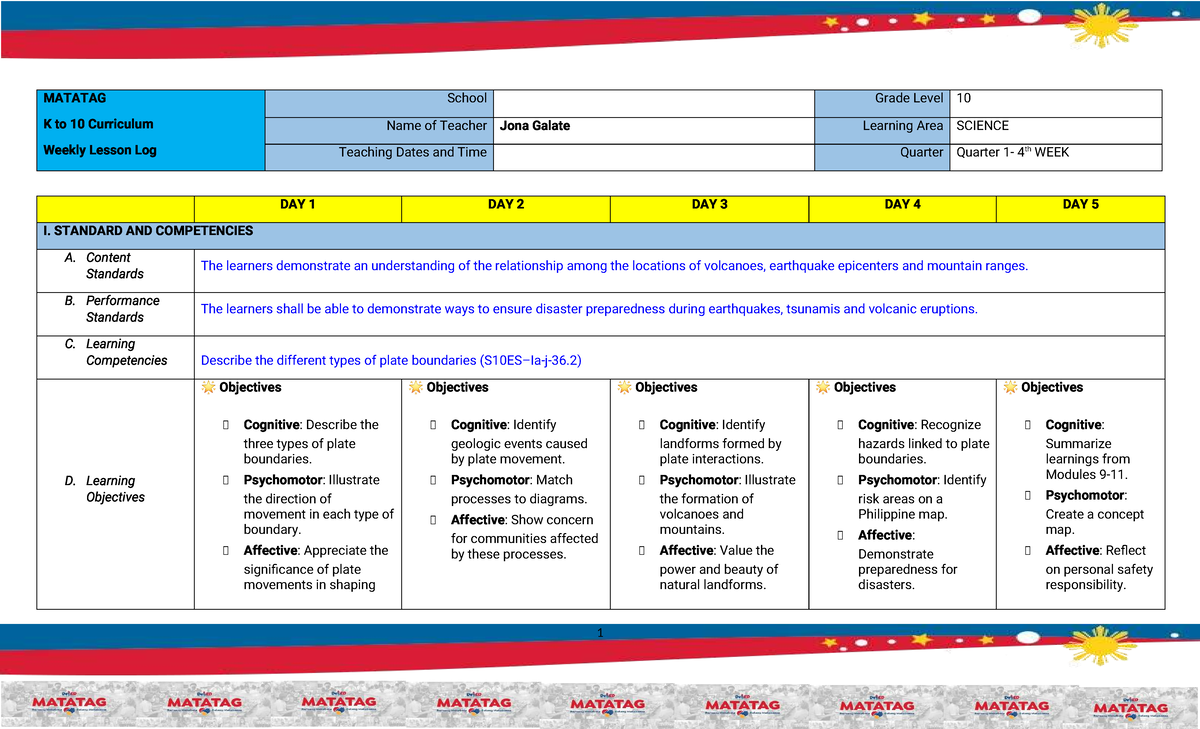Viewport: 1200px width, 729px height.
Task: Click 'Cognitive: Summarize learnings from Modules 9-11'
Action: pyautogui.click(x=1087, y=450)
